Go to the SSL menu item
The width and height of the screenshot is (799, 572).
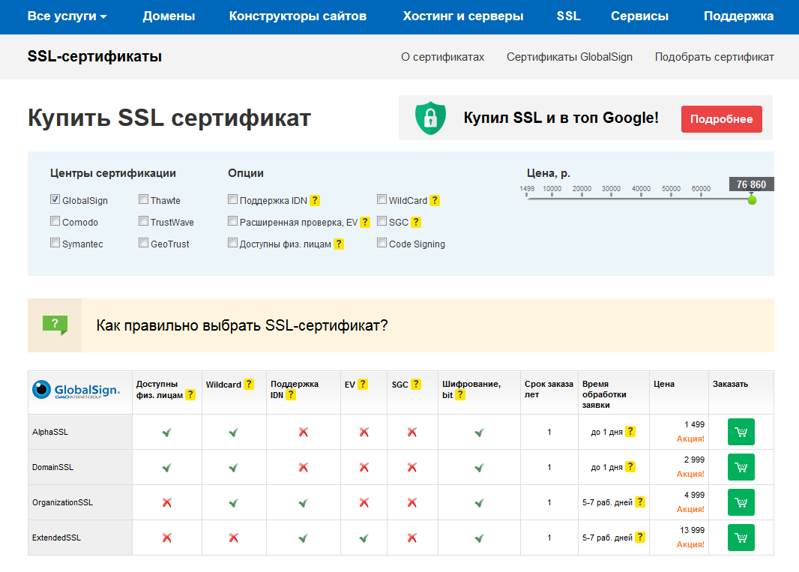569,16
